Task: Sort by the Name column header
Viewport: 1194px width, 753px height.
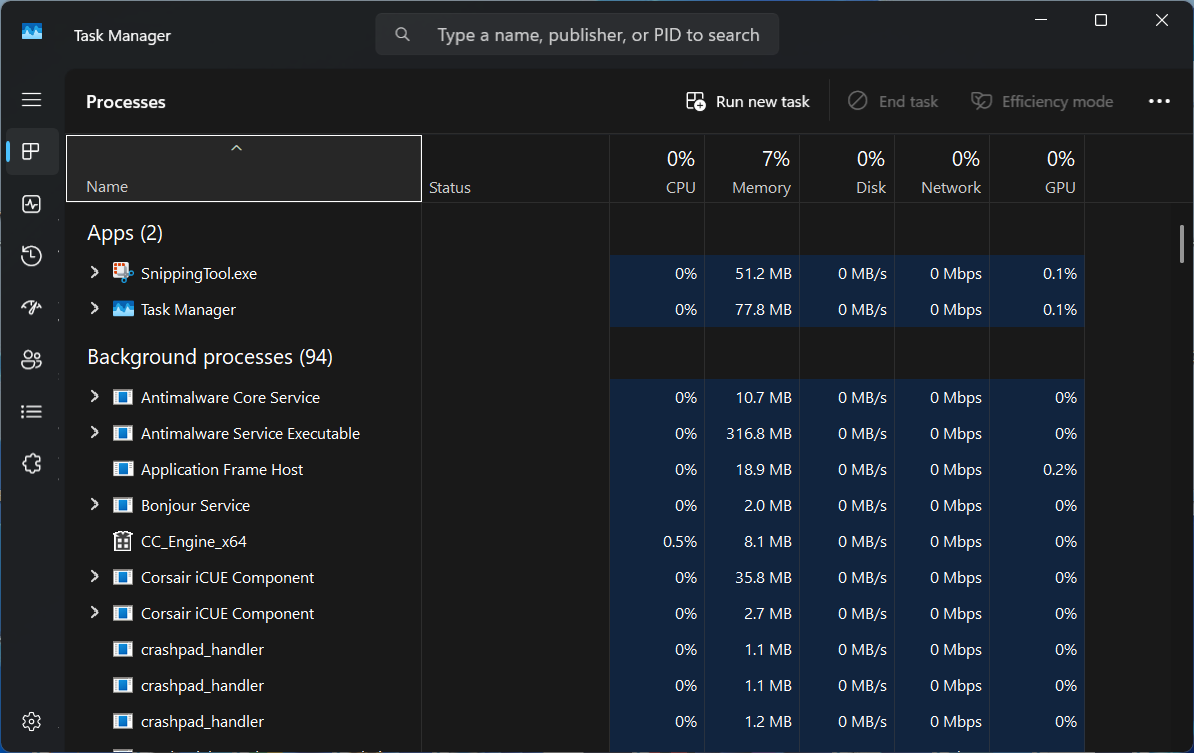Action: click(244, 168)
